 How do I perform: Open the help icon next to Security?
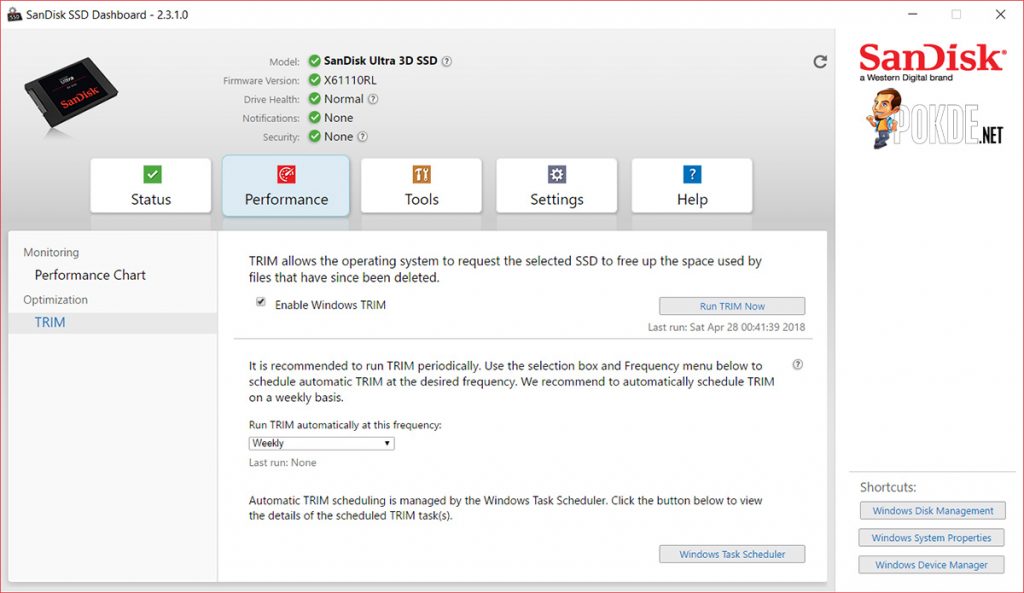pyautogui.click(x=362, y=136)
